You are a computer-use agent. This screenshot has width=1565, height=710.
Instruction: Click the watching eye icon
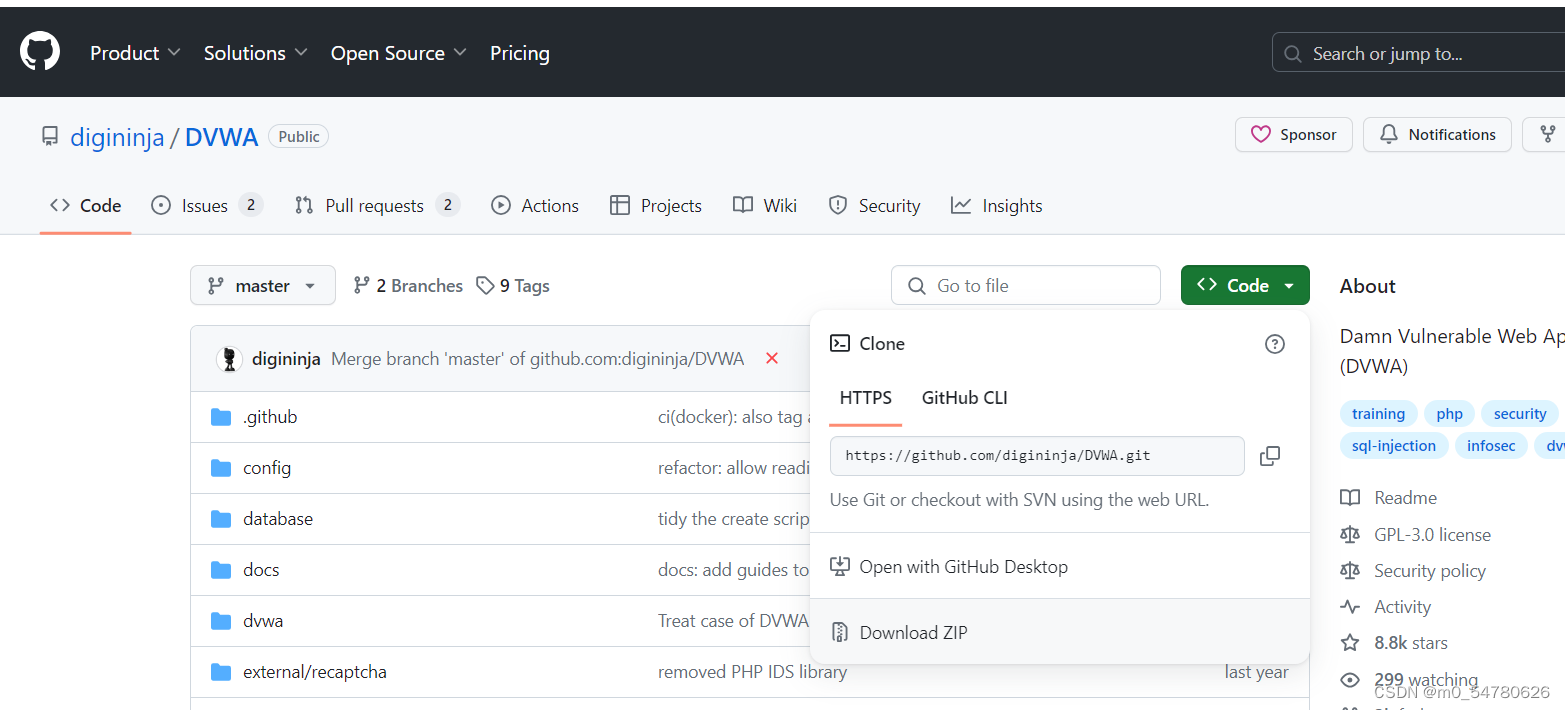[1351, 679]
